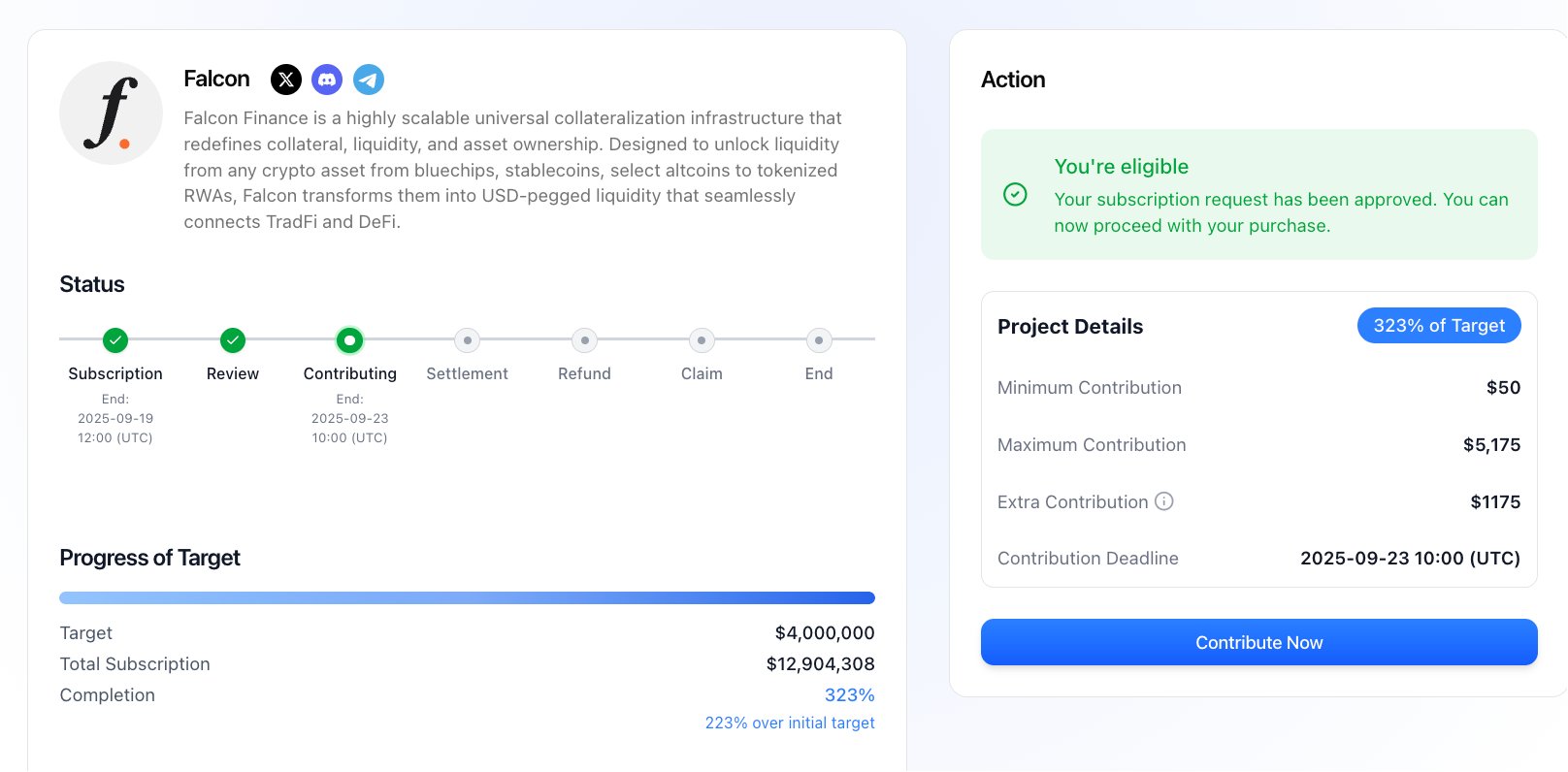The height and width of the screenshot is (772, 1568).
Task: Click the Falcon project logo
Action: [x=111, y=113]
